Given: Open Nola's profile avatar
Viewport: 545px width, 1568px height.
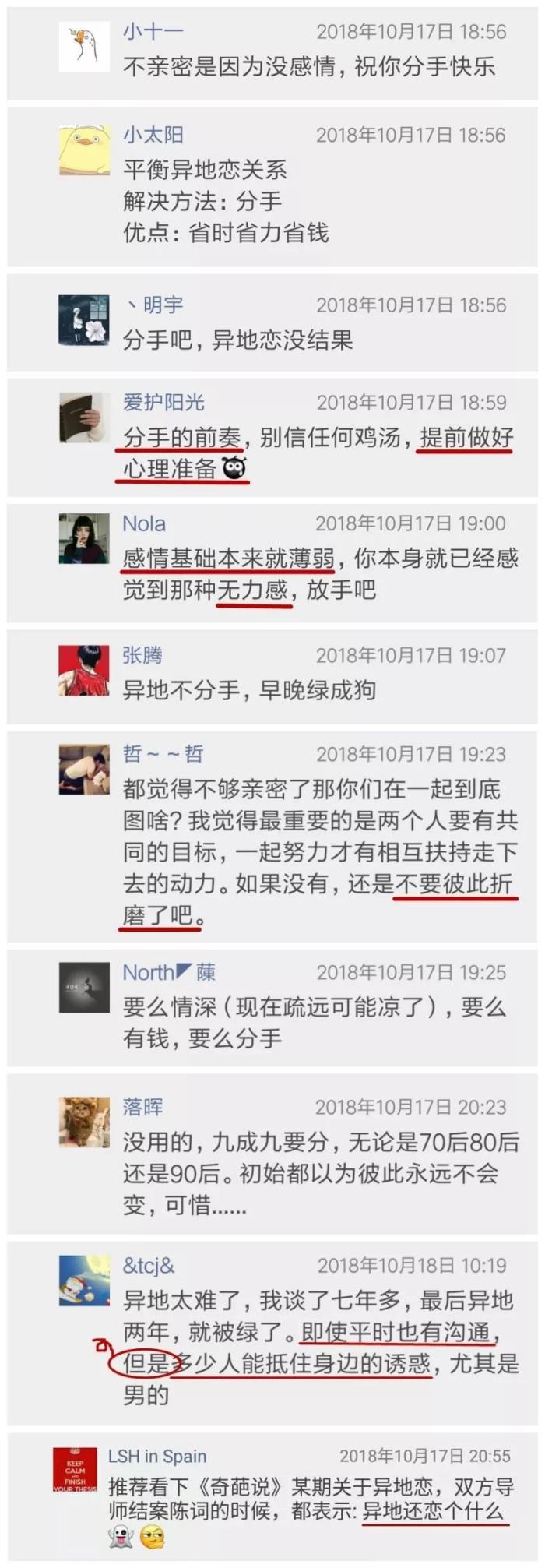Looking at the screenshot, I should 84,538.
